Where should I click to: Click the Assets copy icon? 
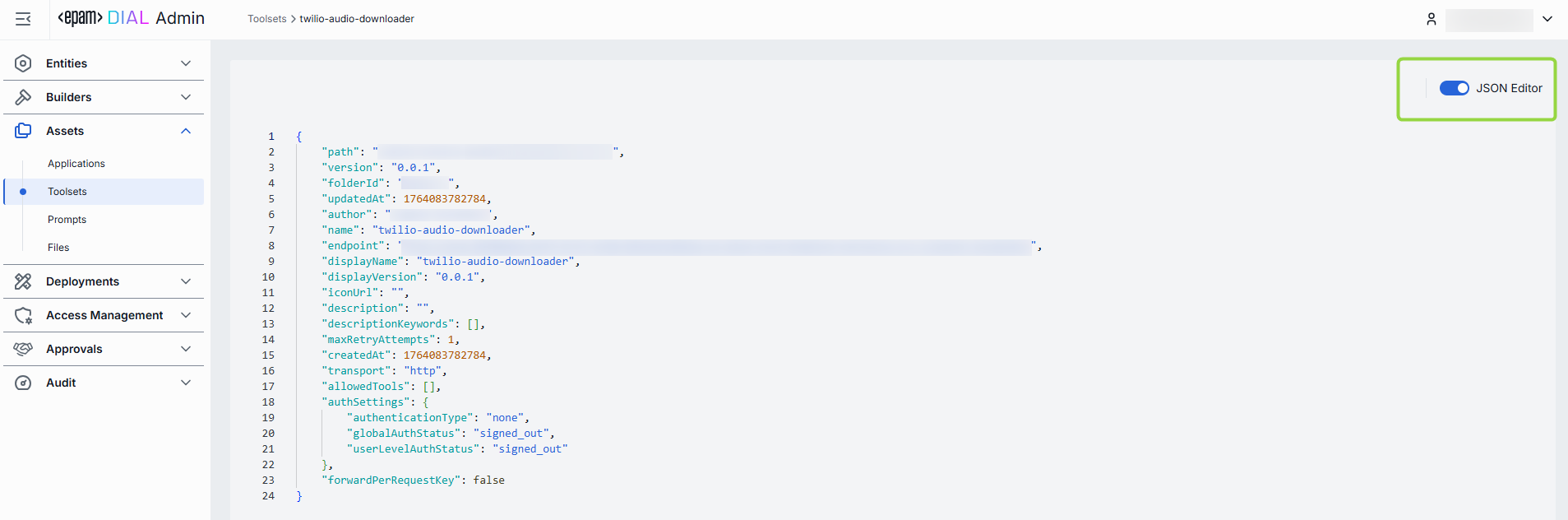point(23,131)
